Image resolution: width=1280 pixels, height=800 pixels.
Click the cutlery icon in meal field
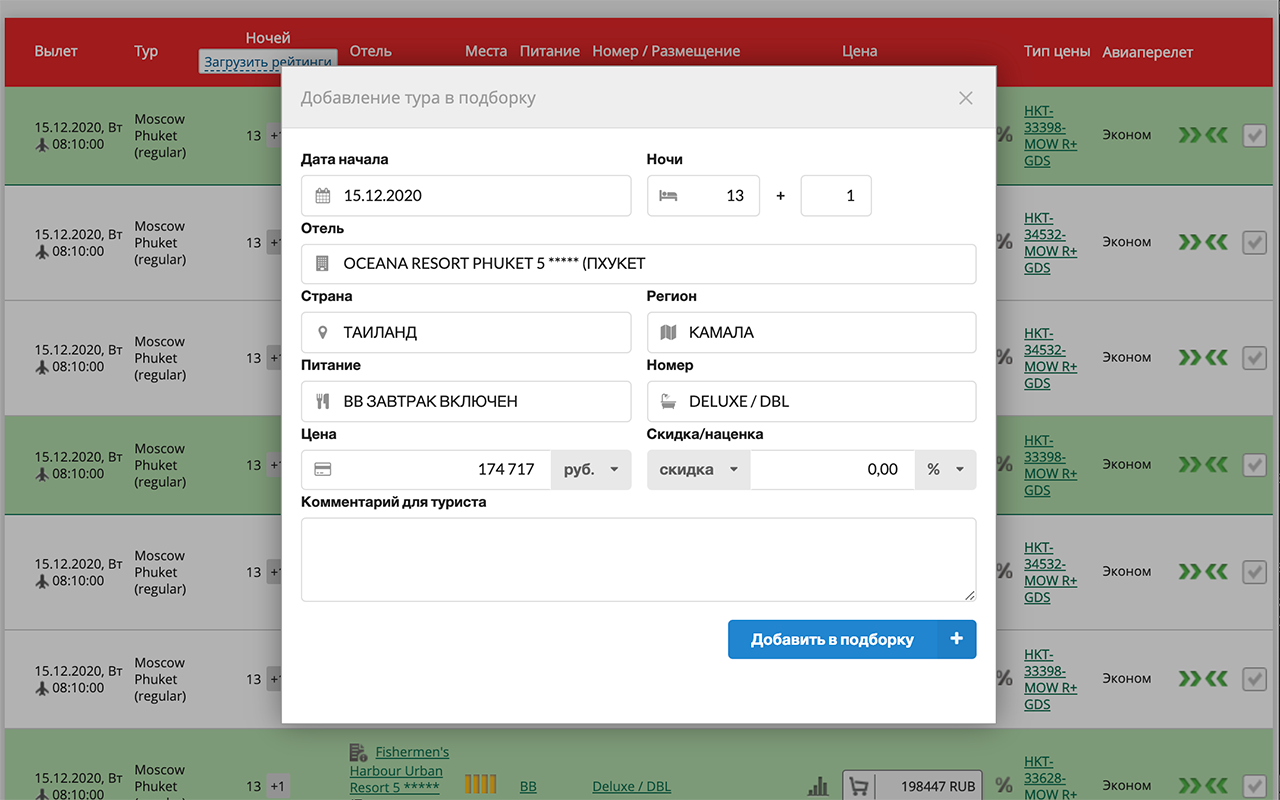coord(322,401)
